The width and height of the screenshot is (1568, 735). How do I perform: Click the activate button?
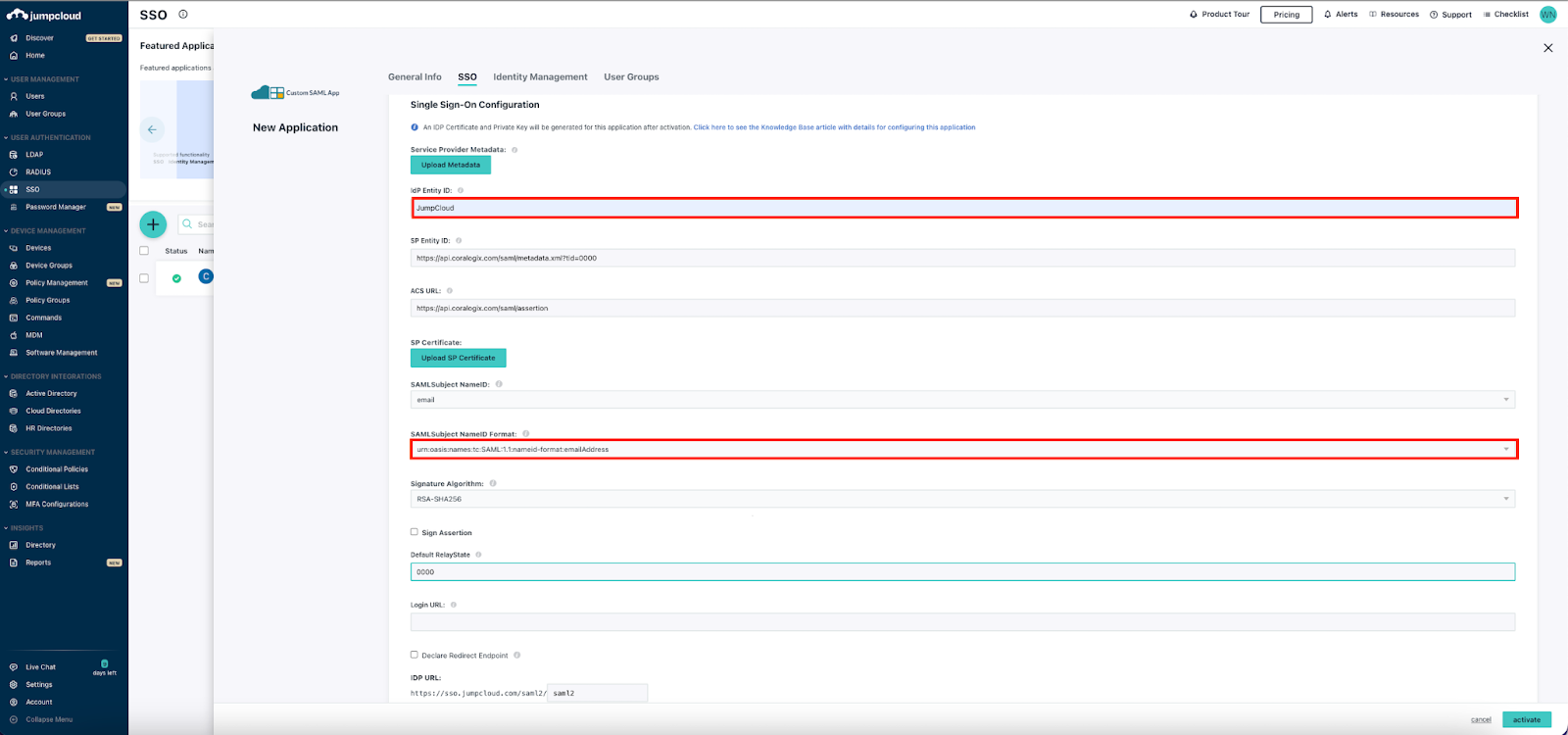pos(1527,720)
